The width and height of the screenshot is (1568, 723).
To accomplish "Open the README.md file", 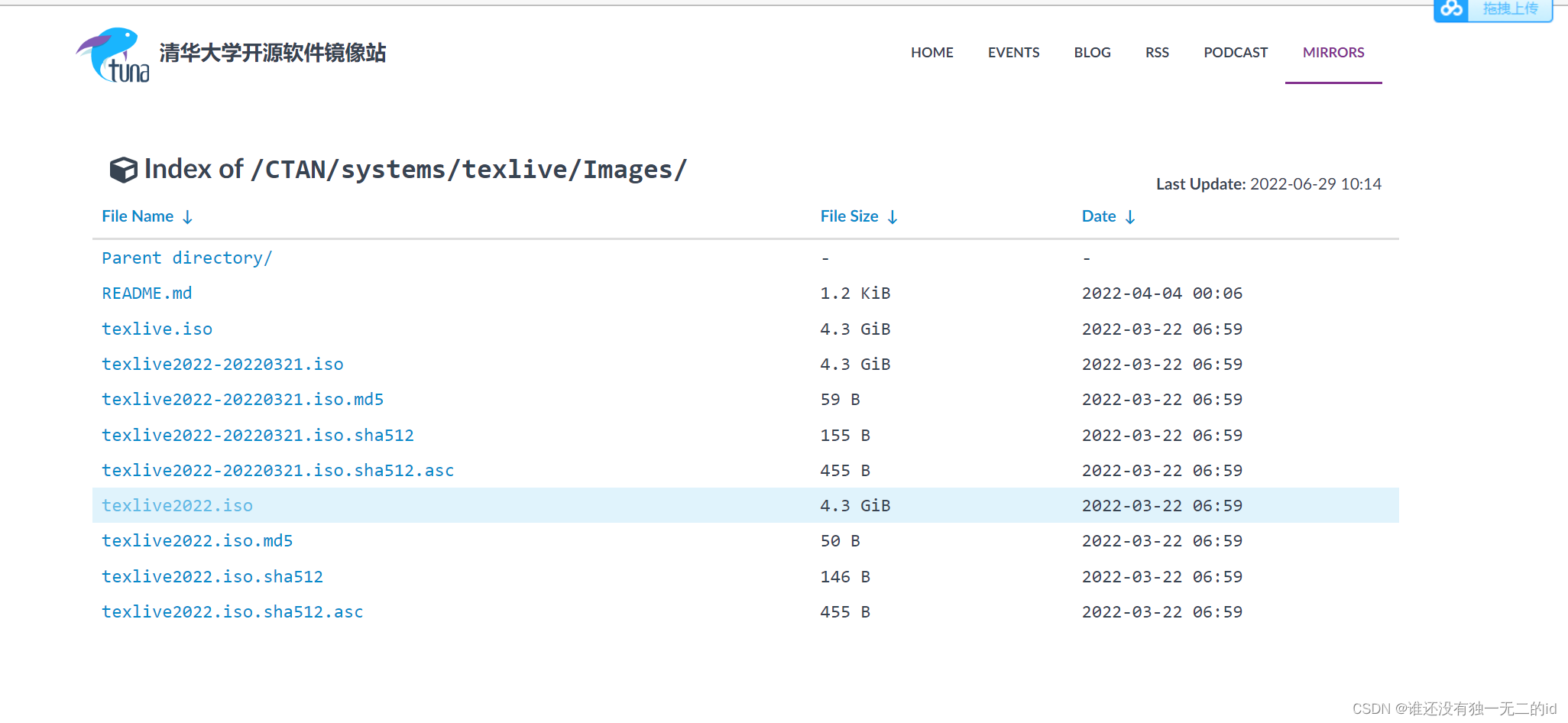I will (x=147, y=293).
